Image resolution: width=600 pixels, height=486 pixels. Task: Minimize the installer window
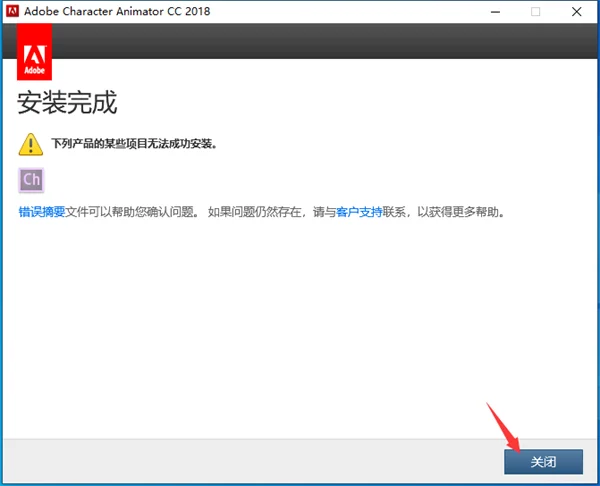tap(496, 12)
